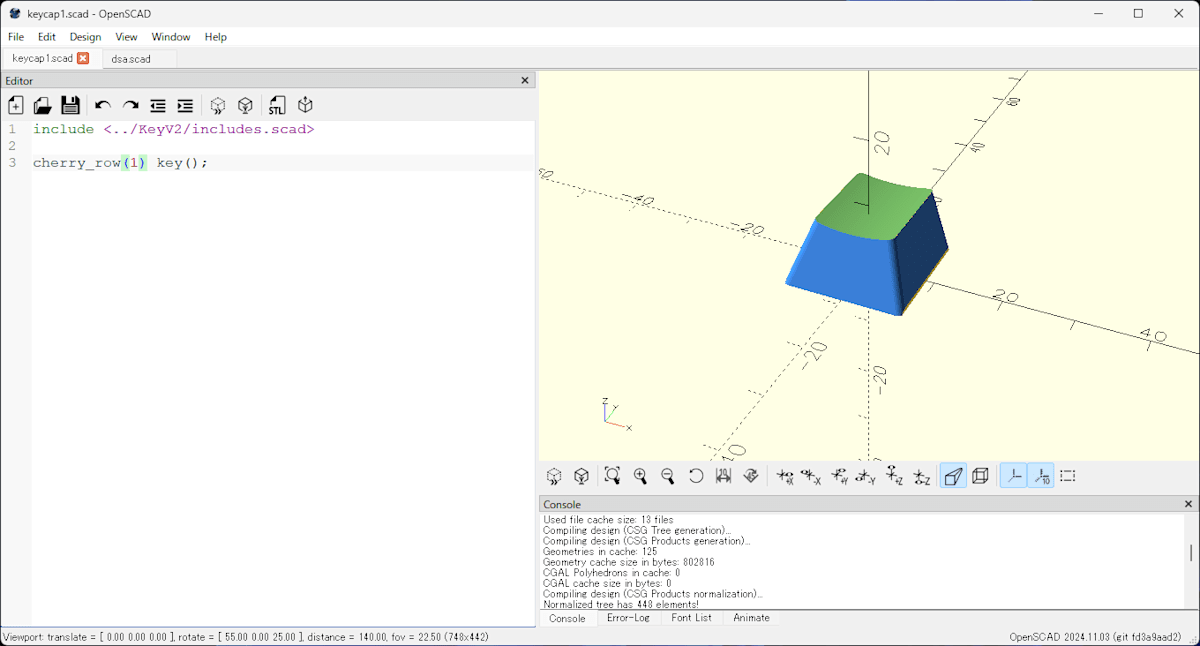Open the Help menu

tap(216, 37)
